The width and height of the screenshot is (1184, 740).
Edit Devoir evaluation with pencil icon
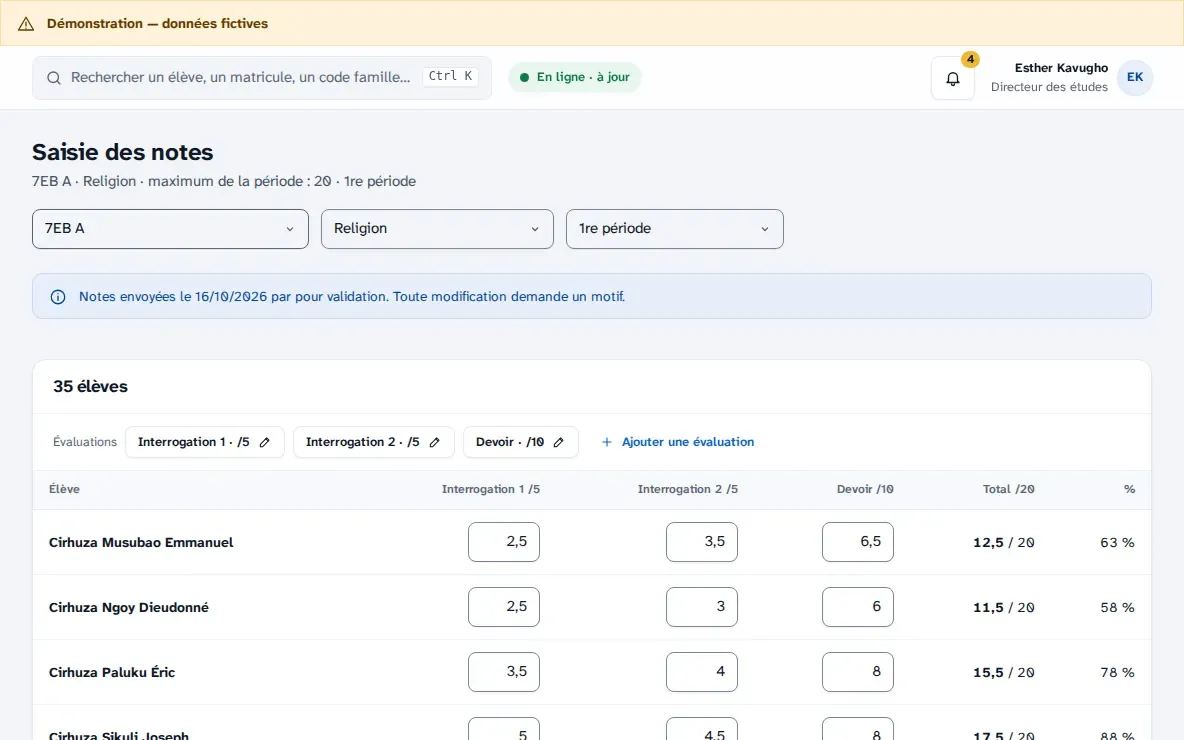[x=558, y=442]
